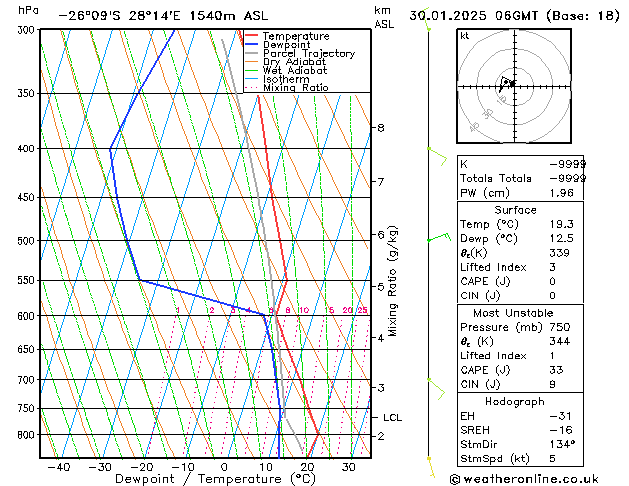Click the 'Most Unstable' section heading

[x=513, y=313]
